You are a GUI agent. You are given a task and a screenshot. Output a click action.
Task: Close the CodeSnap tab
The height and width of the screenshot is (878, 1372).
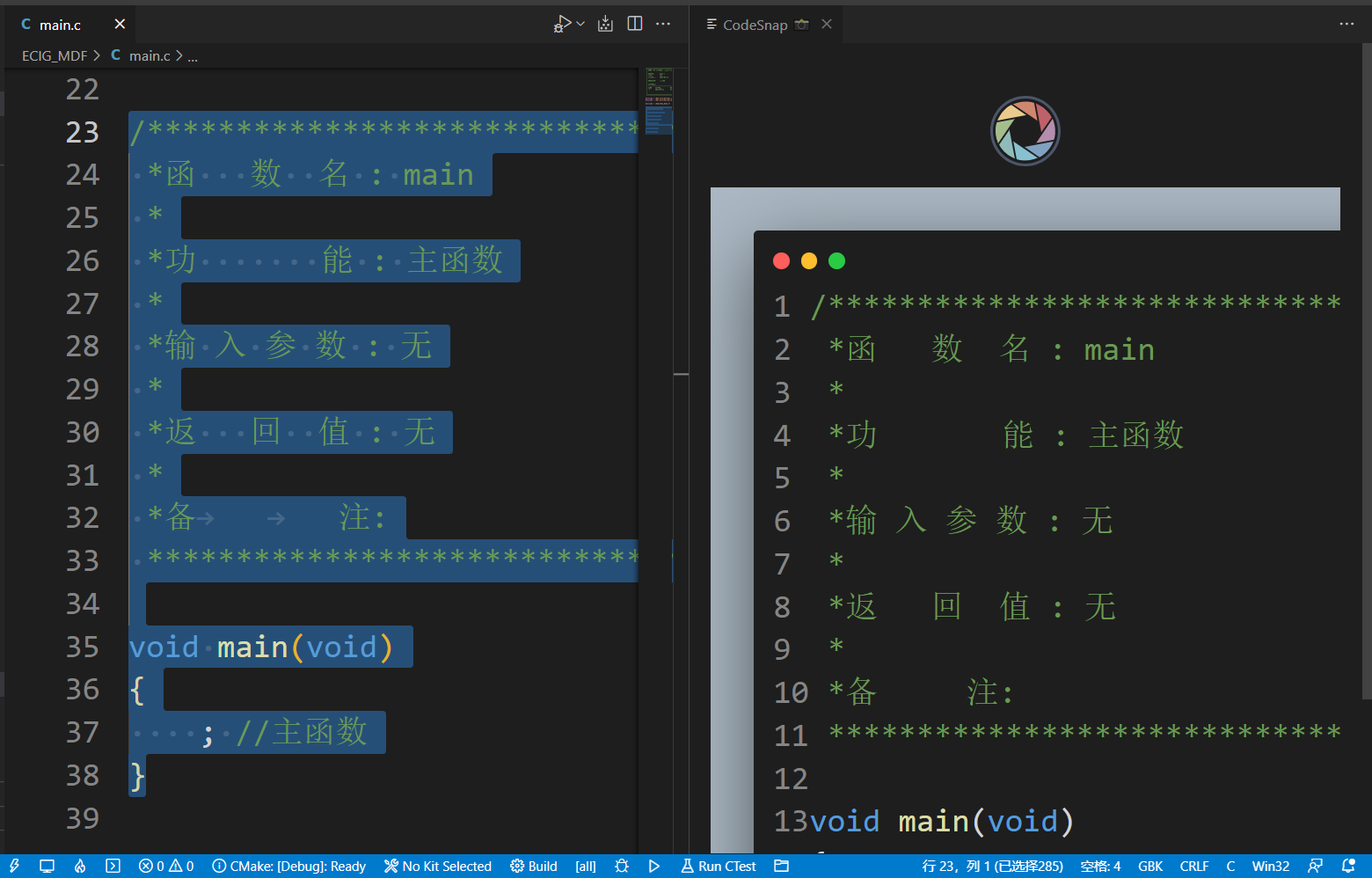click(827, 24)
